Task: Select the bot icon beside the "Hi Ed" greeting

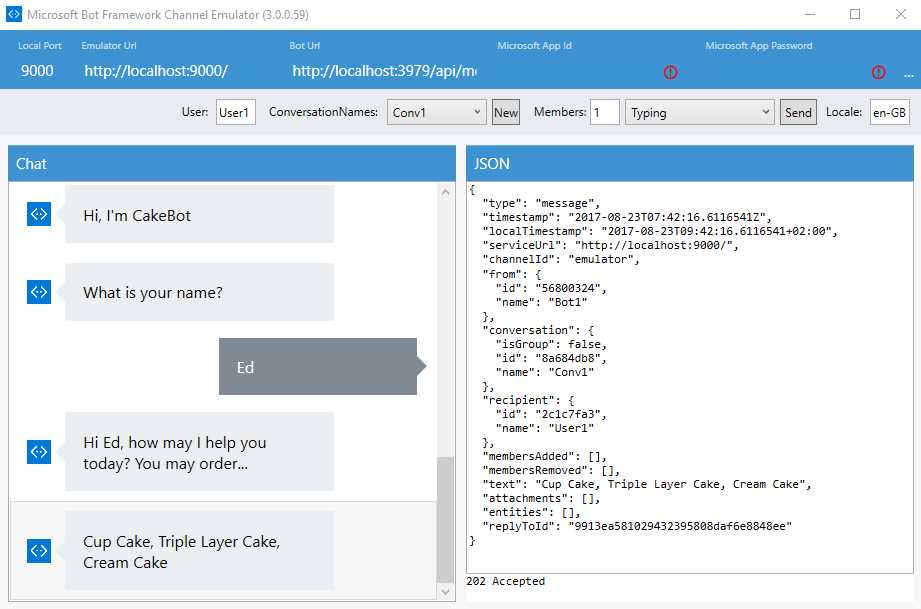Action: pos(38,452)
